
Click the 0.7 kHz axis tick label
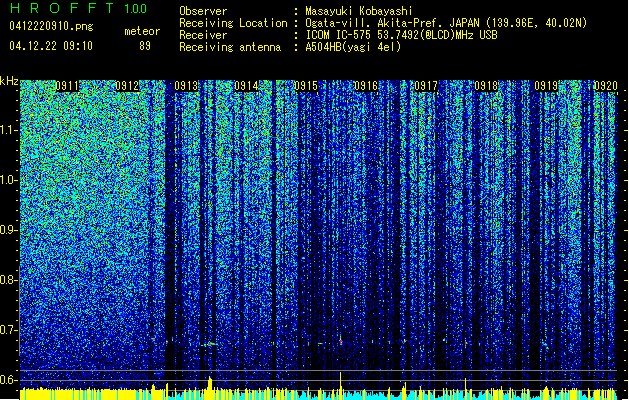[x=8, y=330]
